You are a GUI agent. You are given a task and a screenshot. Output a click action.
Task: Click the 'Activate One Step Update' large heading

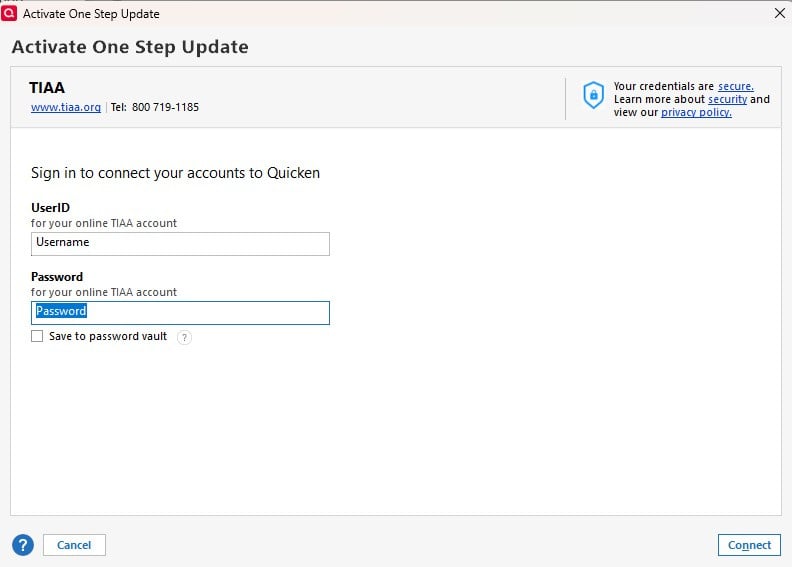[130, 47]
